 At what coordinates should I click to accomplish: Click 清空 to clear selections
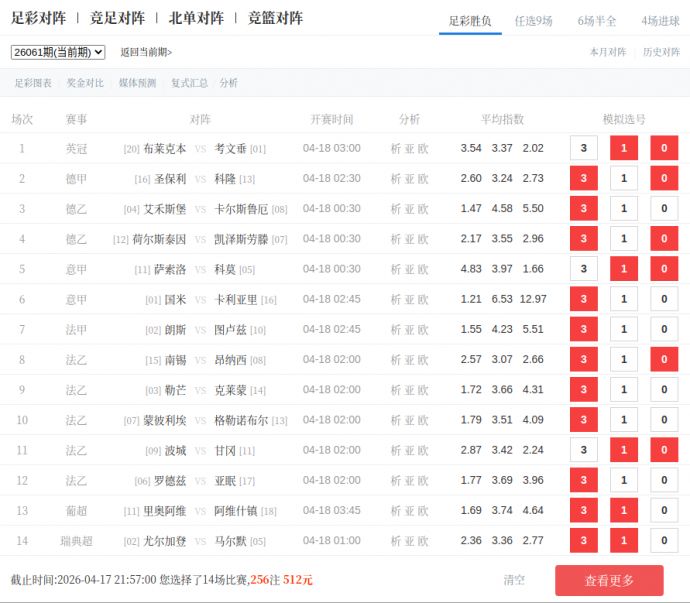[514, 580]
